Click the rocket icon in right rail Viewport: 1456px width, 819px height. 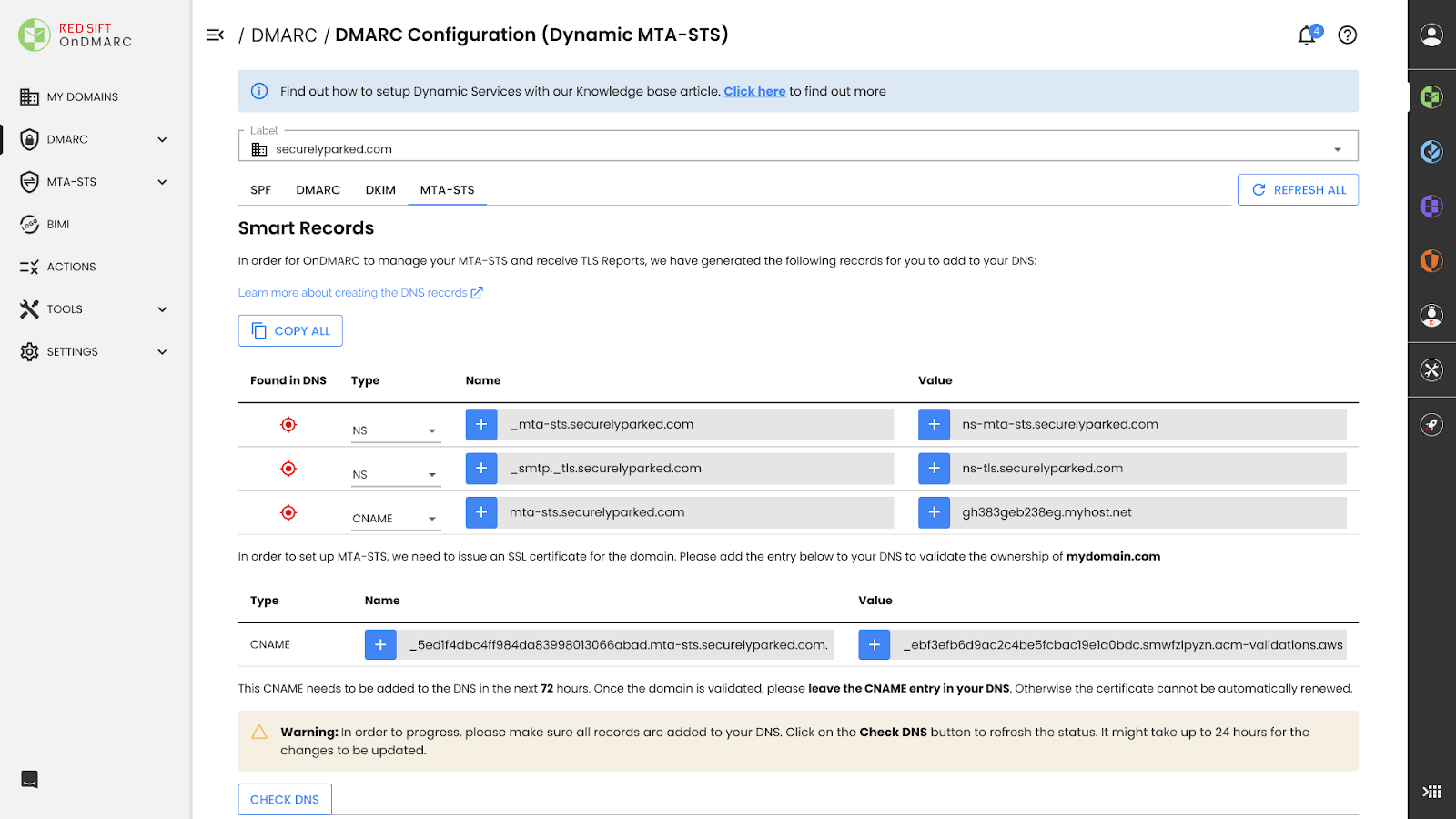click(1431, 425)
